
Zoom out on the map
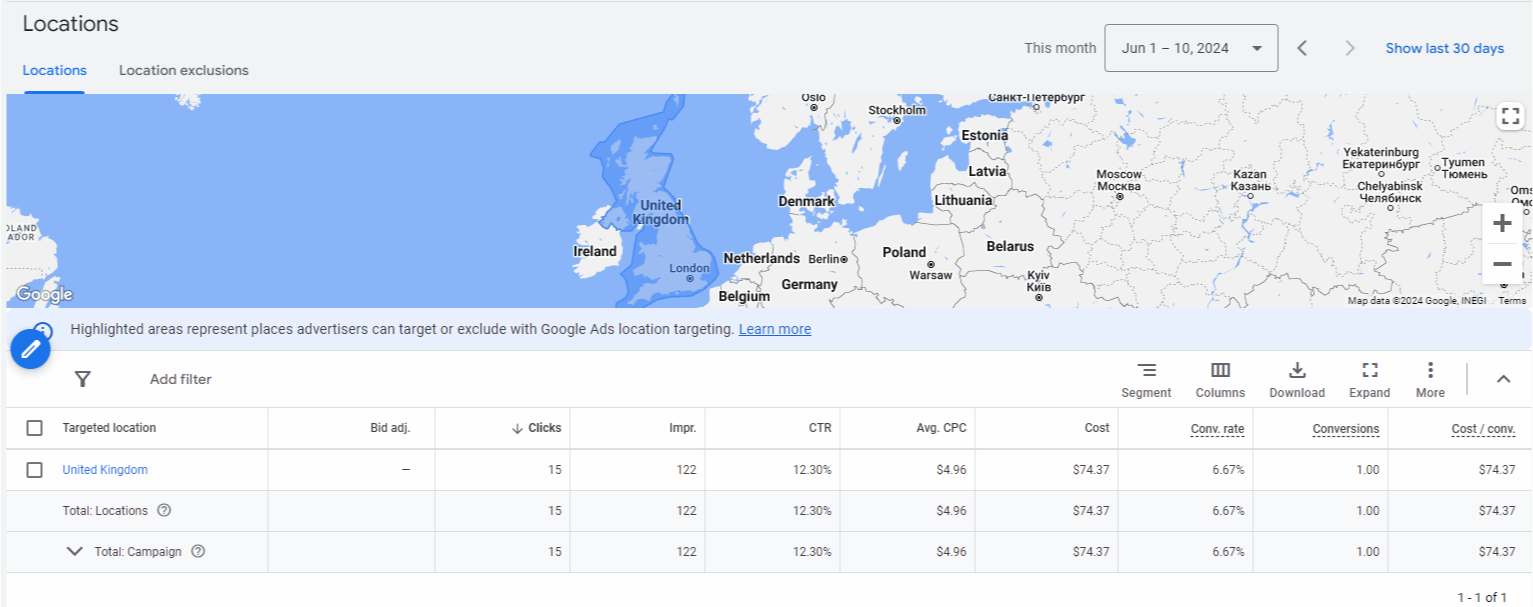[1501, 265]
